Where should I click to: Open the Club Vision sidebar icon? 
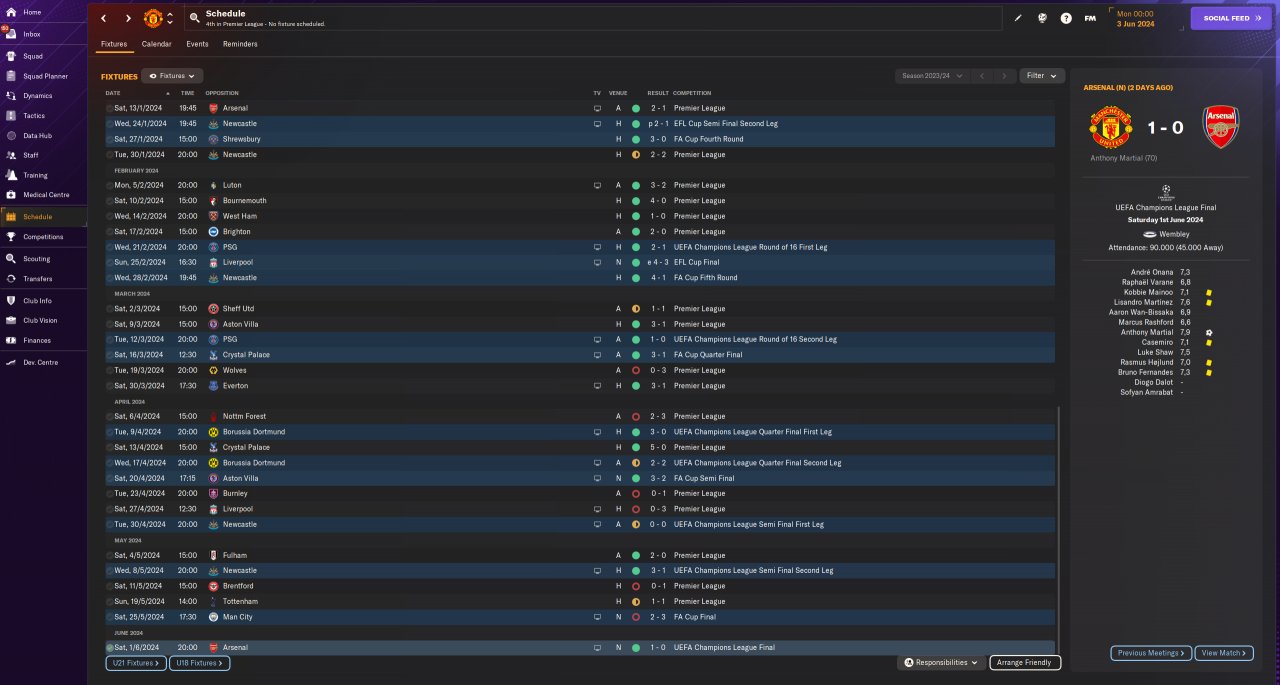(x=11, y=320)
